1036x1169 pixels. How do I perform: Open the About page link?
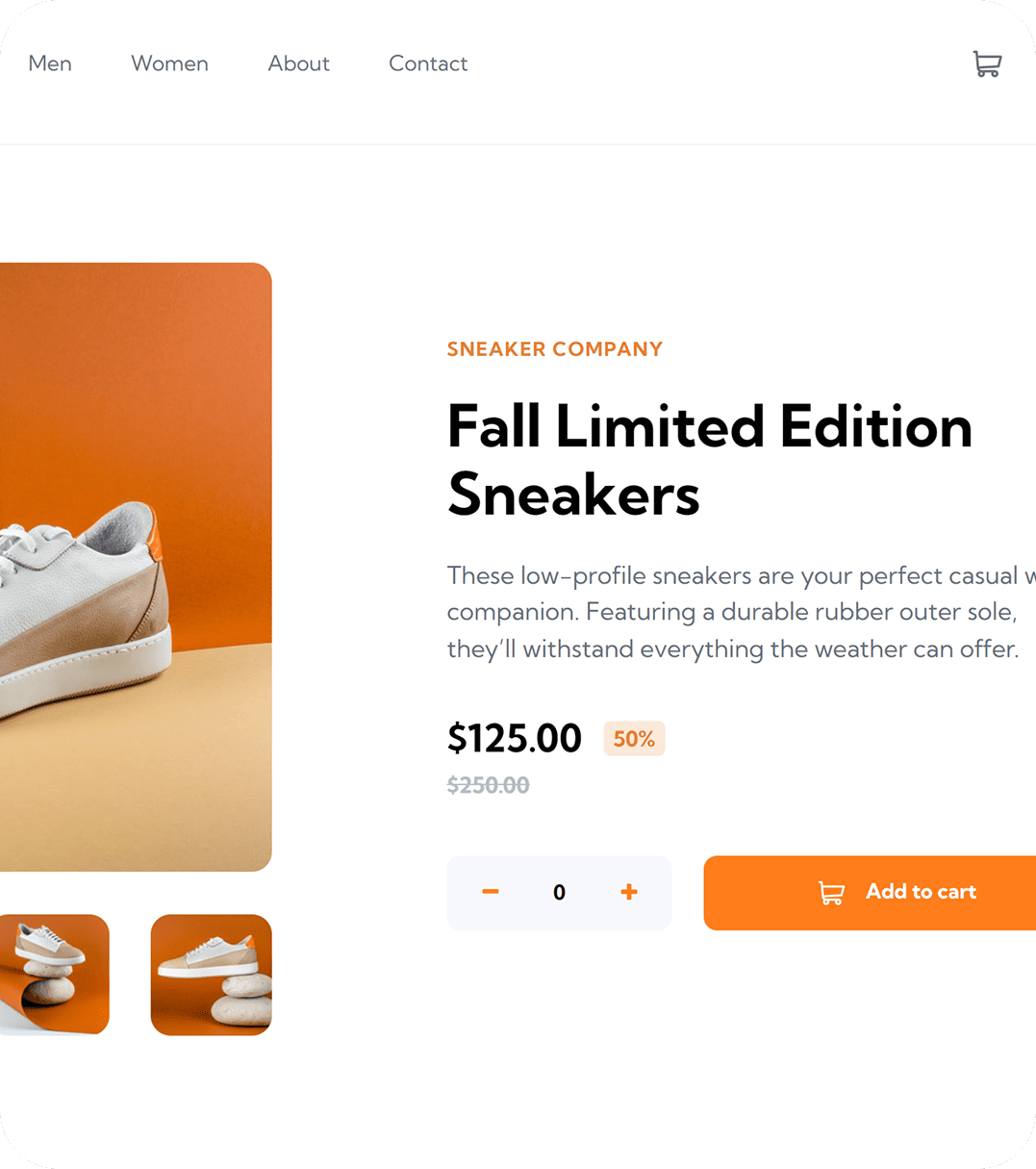point(298,64)
